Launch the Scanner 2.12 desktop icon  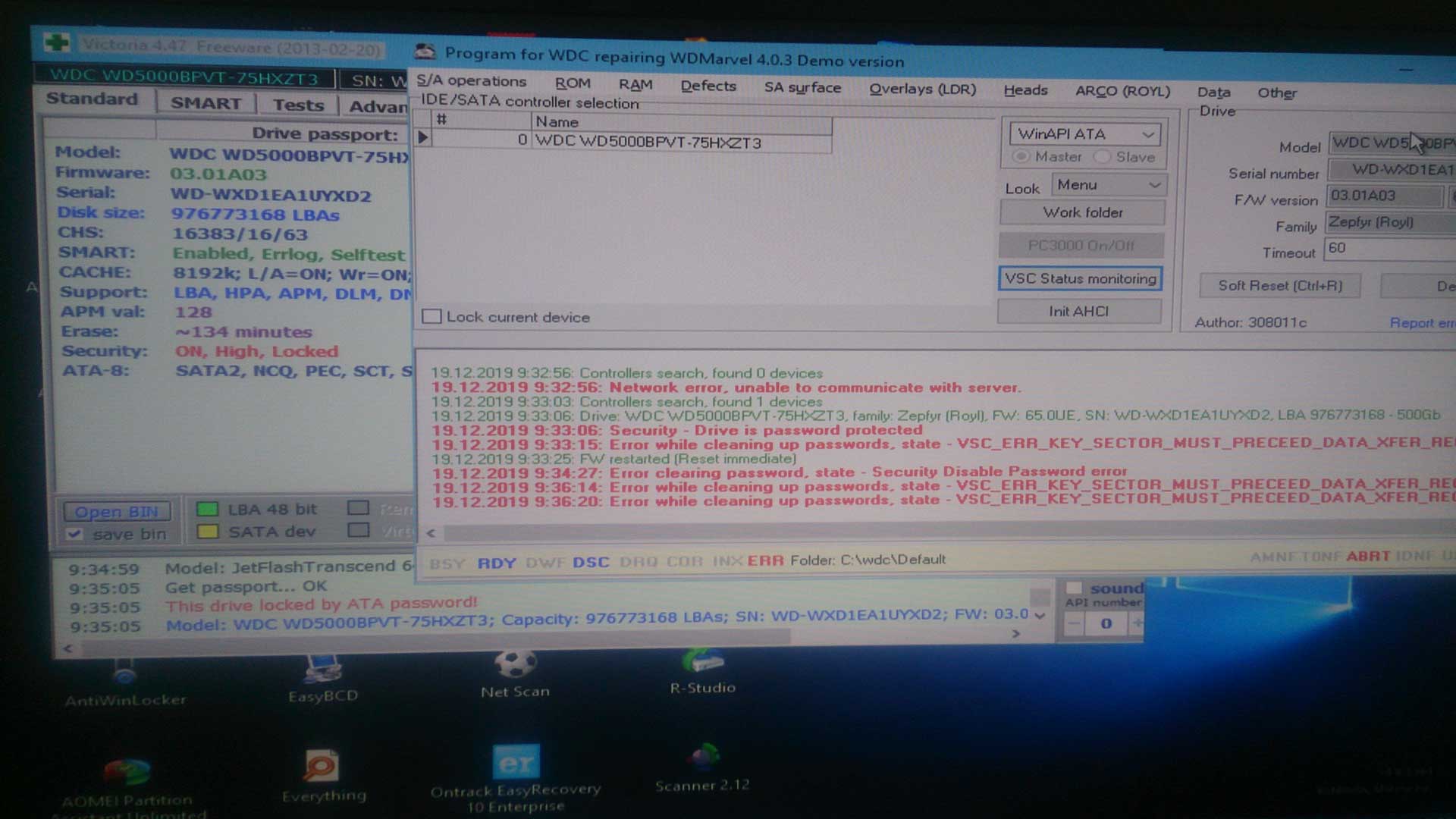tap(702, 767)
